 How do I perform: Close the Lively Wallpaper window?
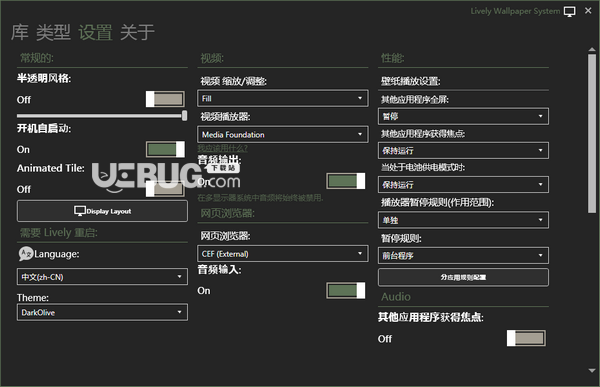588,11
